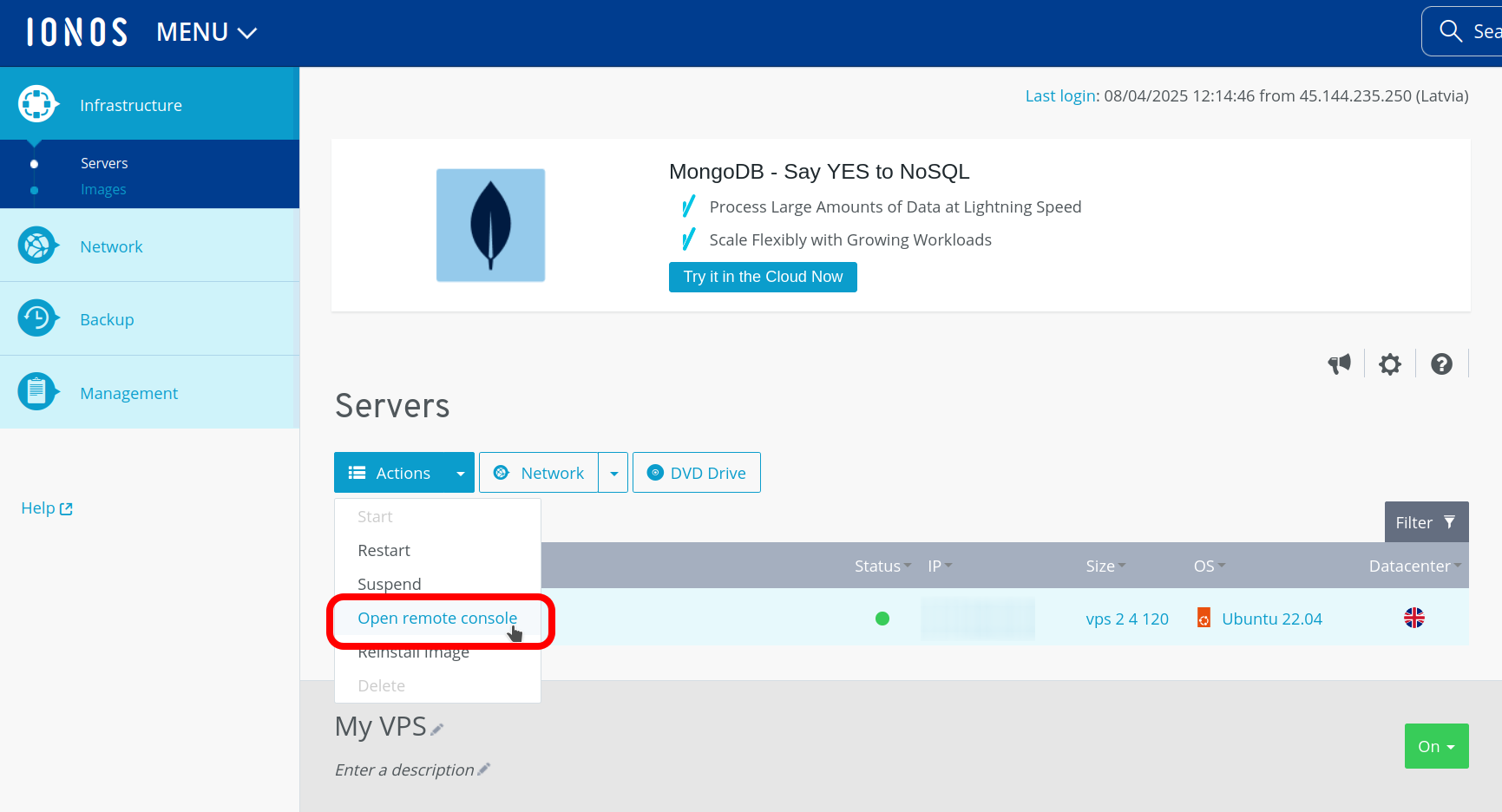Viewport: 1502px width, 812px height.
Task: Click the Network globe sidebar icon
Action: click(x=36, y=246)
